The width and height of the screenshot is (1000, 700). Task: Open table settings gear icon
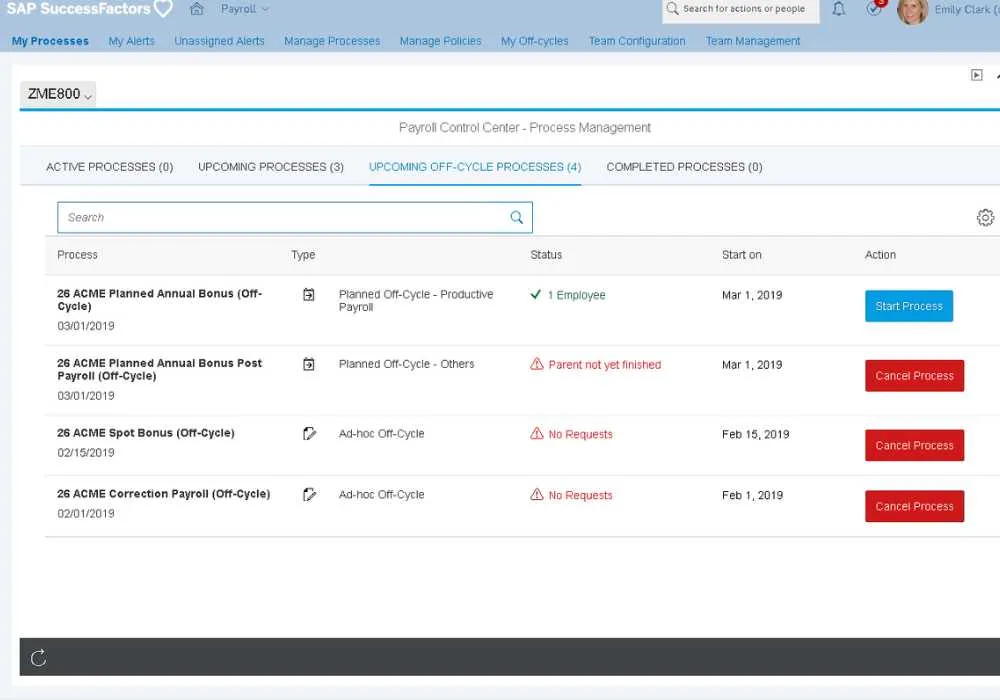tap(985, 217)
